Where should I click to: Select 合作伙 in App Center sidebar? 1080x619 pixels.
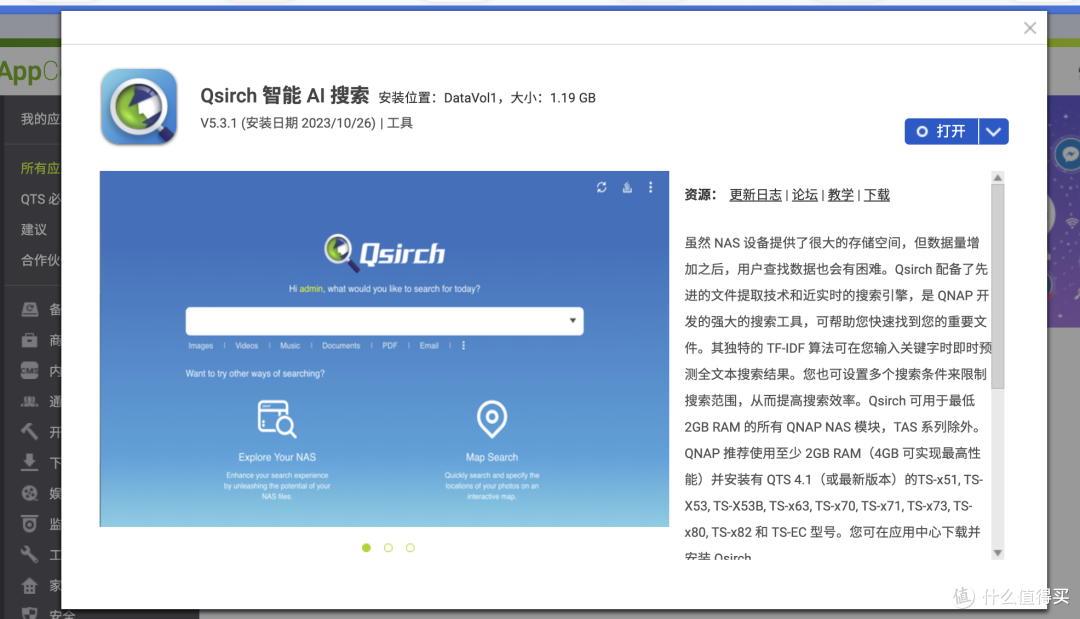click(x=40, y=260)
